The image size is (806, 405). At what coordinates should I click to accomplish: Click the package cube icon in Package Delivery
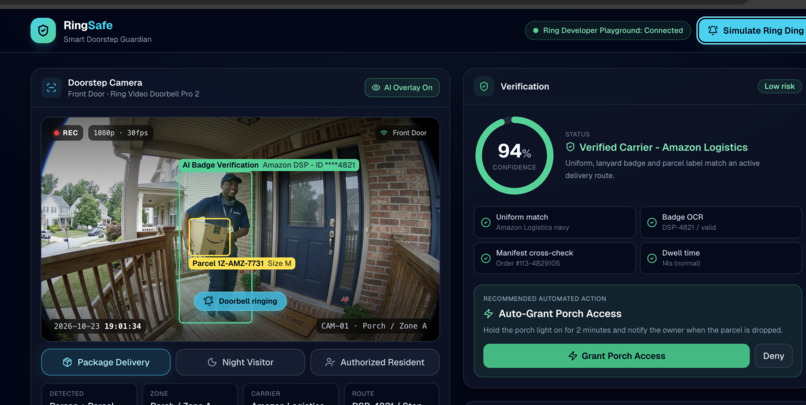click(x=67, y=362)
